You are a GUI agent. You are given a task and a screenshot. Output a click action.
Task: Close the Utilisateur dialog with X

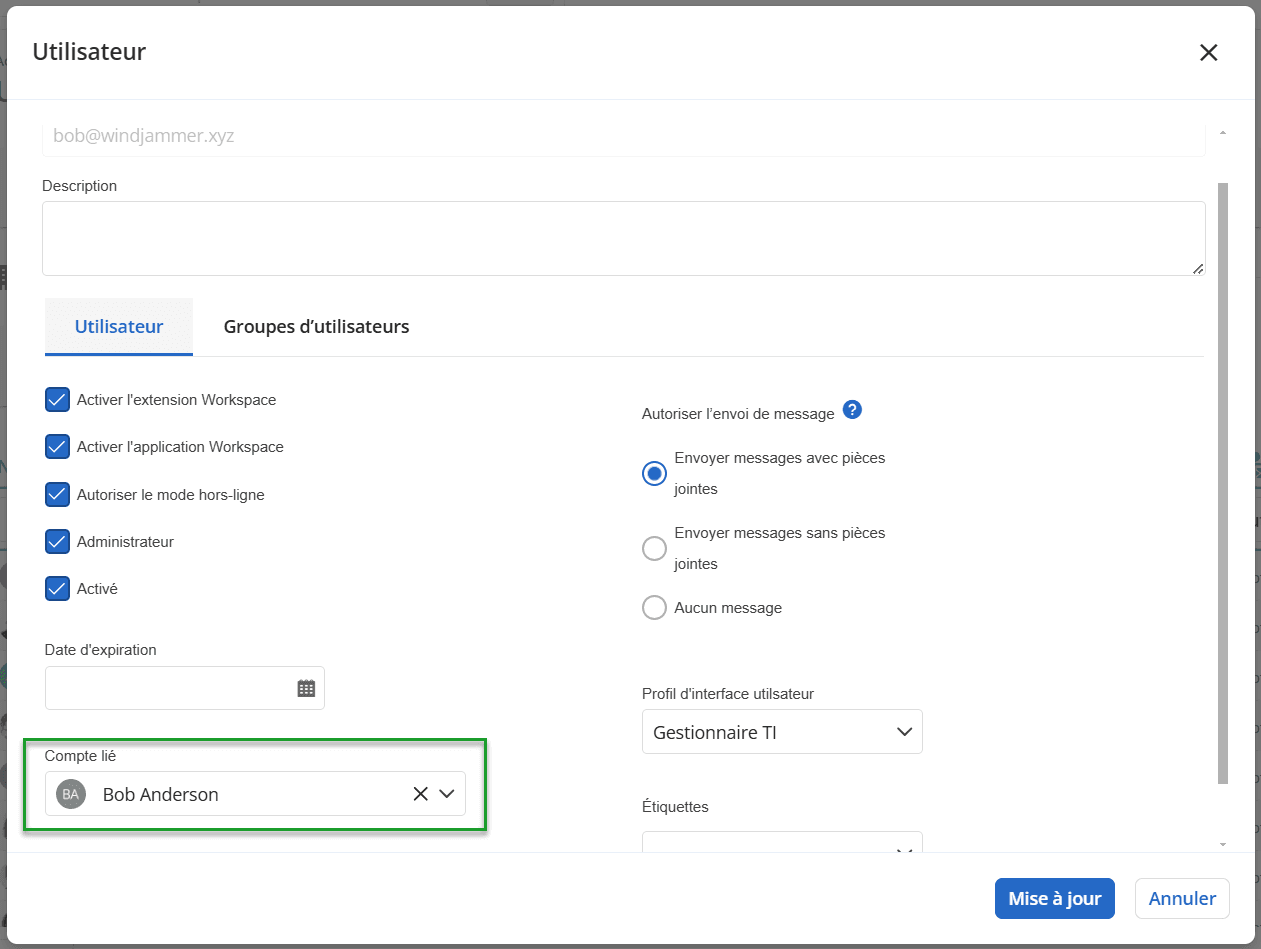pyautogui.click(x=1208, y=53)
